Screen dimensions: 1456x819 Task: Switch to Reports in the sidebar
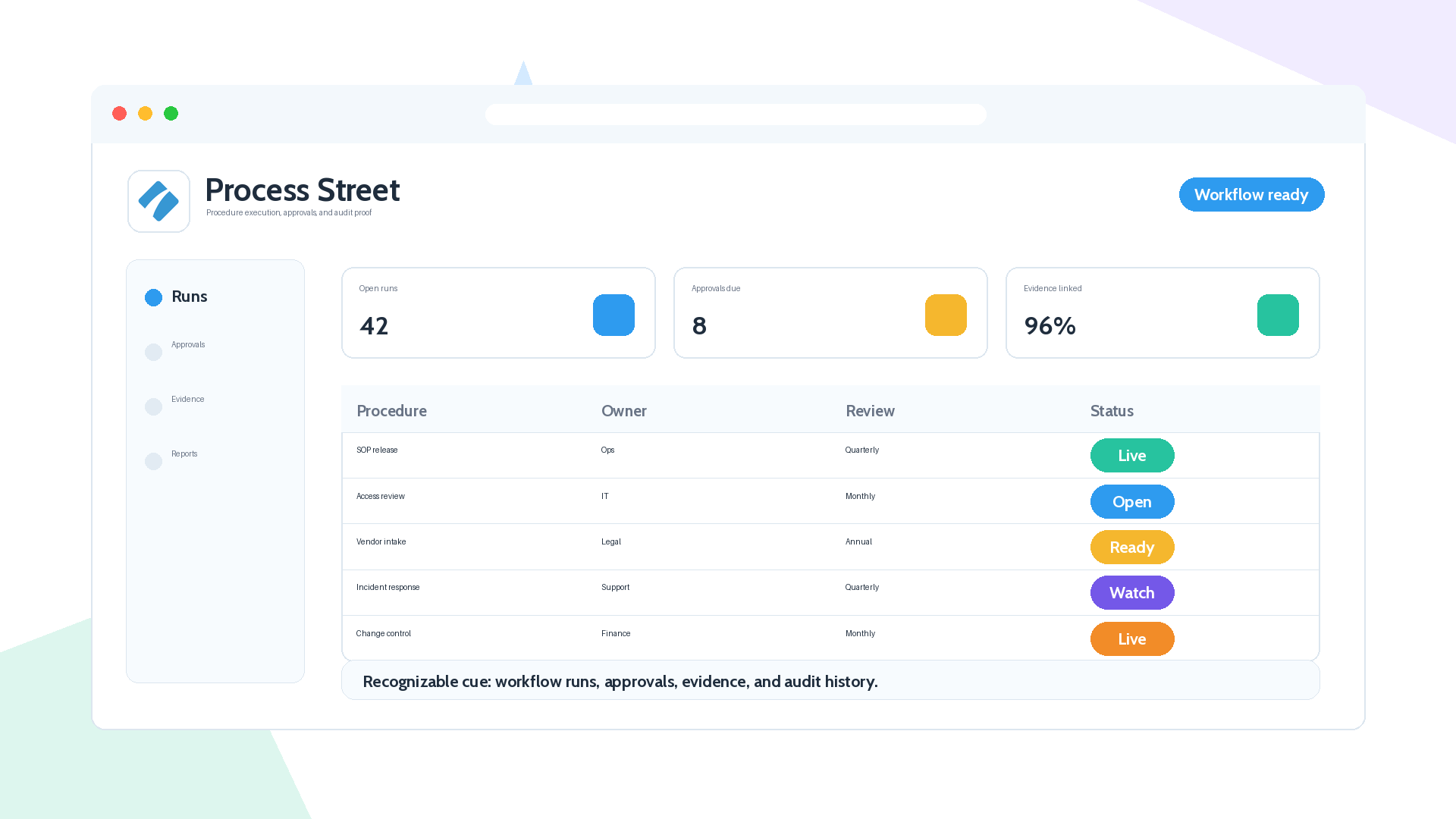click(184, 453)
